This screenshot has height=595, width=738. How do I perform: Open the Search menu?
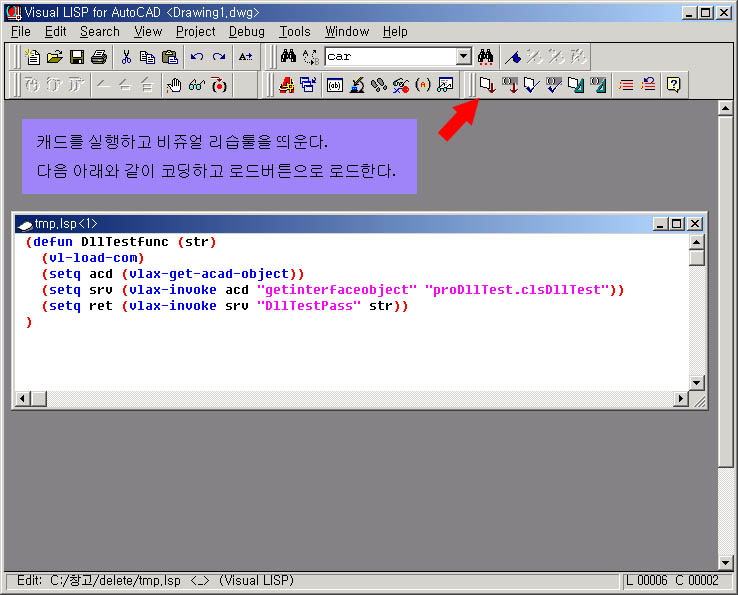click(x=100, y=32)
